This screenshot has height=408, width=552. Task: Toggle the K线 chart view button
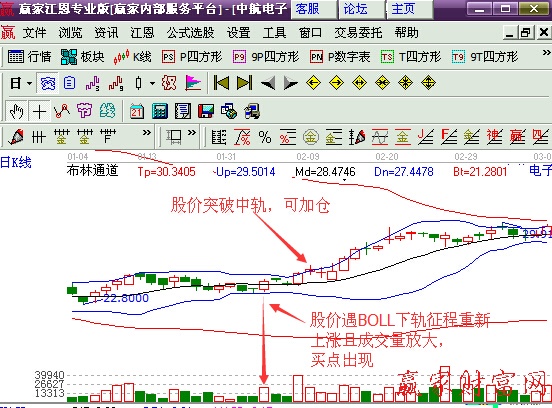pyautogui.click(x=132, y=57)
